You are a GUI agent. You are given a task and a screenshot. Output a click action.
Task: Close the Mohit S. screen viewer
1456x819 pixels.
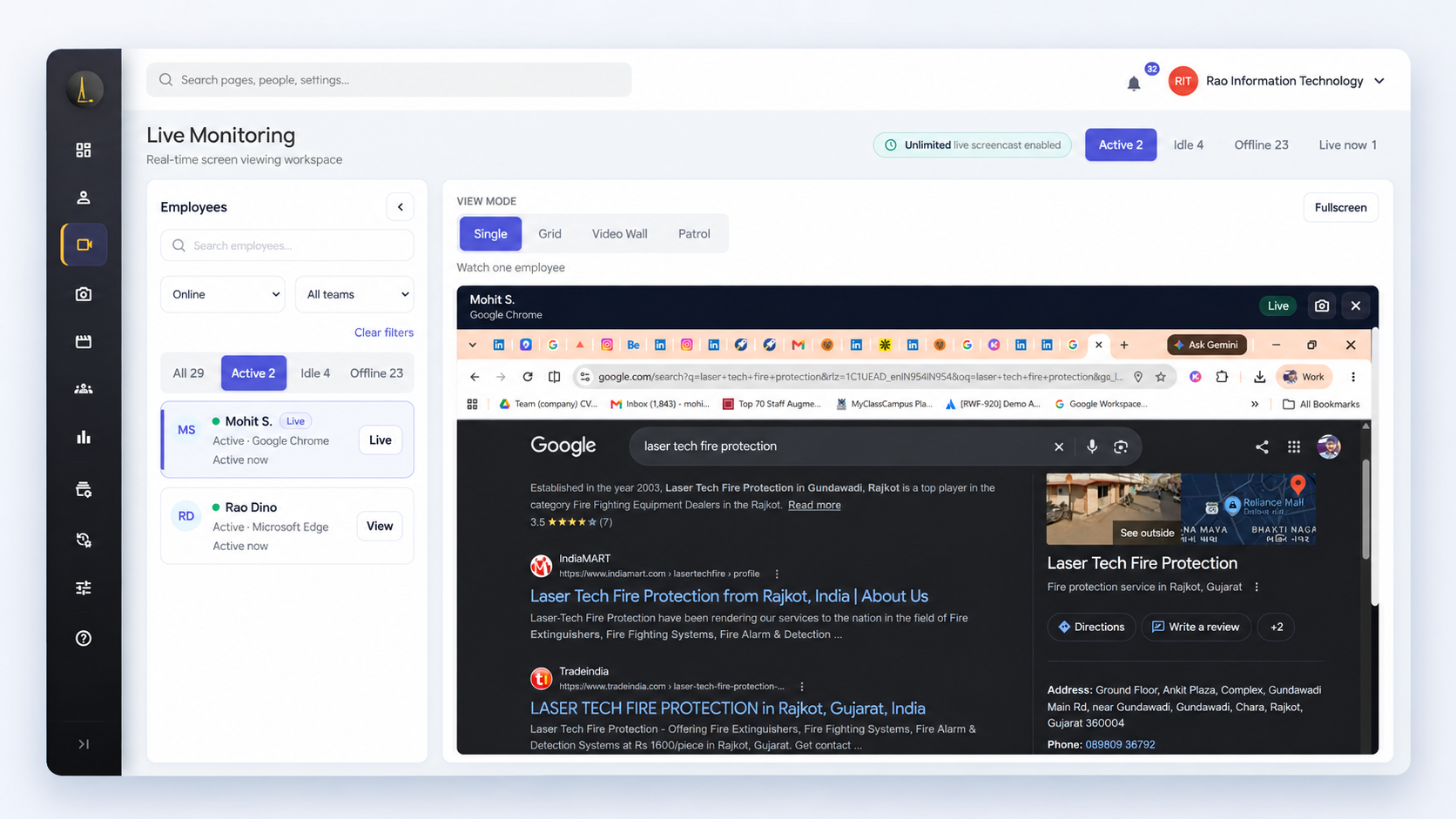point(1356,305)
